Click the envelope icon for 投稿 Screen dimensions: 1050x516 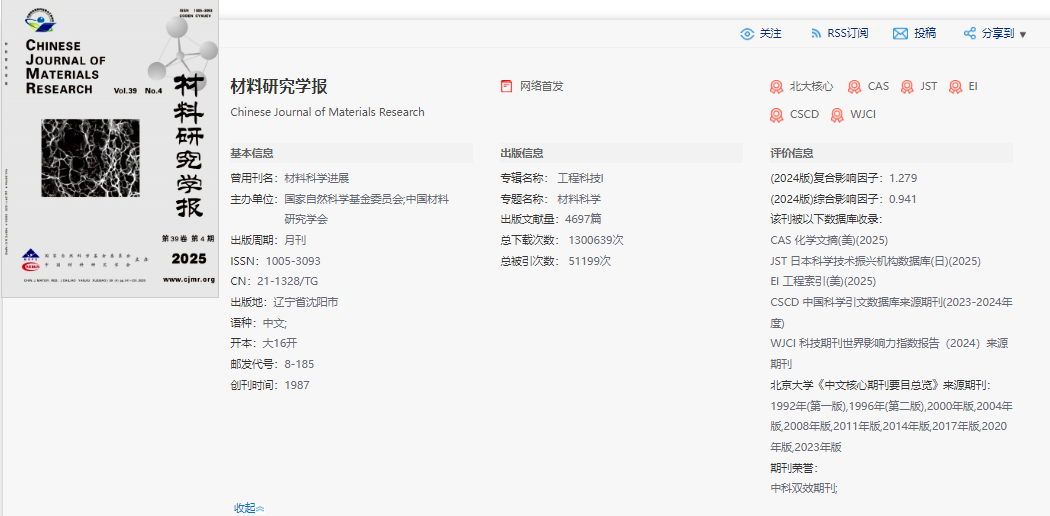900,34
